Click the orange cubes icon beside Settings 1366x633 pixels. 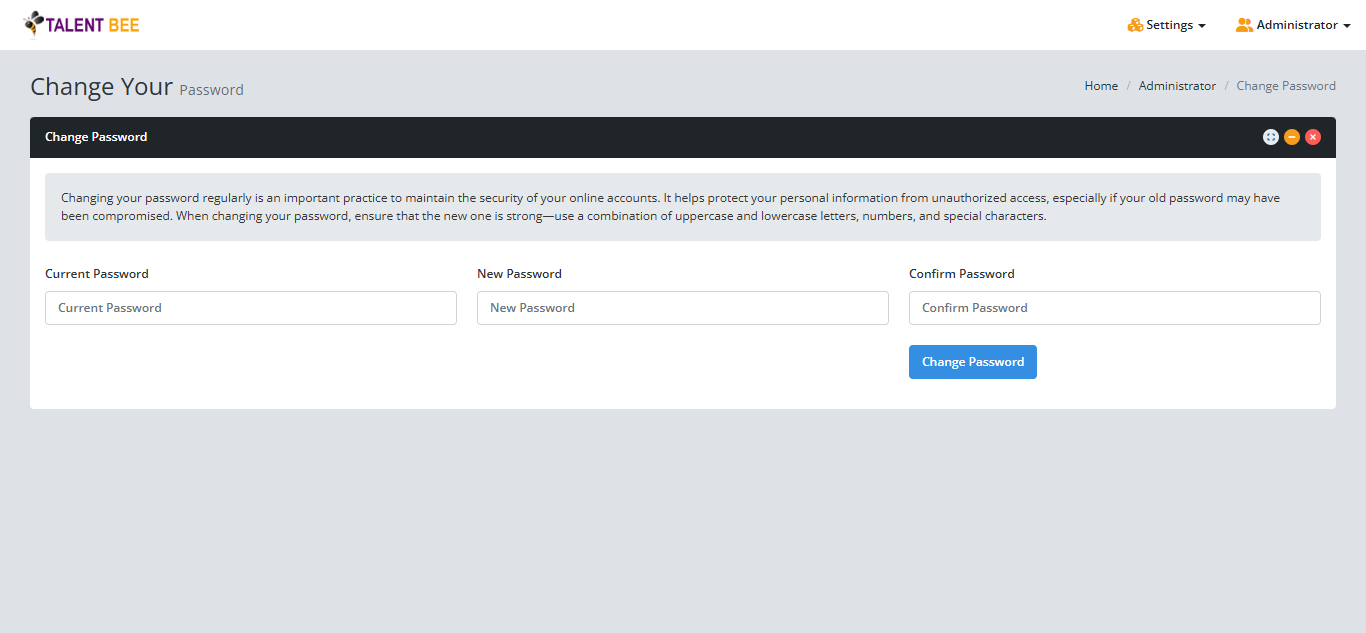[x=1135, y=25]
